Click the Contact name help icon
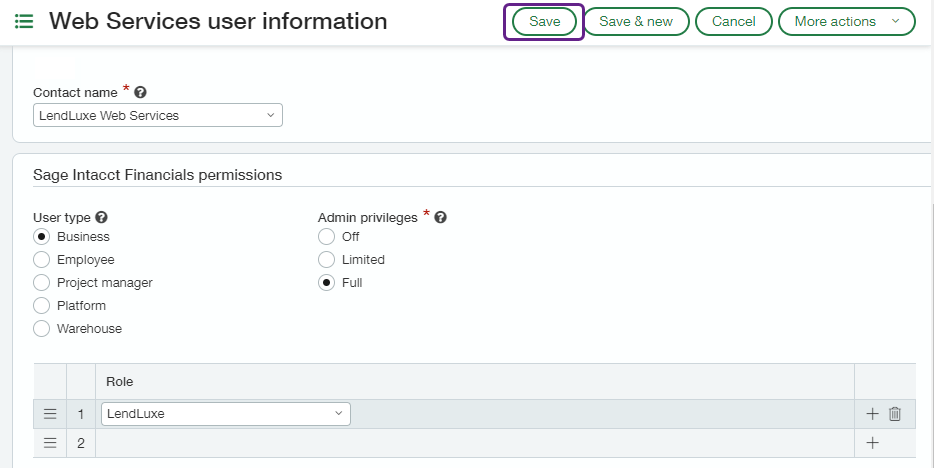Image resolution: width=934 pixels, height=468 pixels. [141, 92]
